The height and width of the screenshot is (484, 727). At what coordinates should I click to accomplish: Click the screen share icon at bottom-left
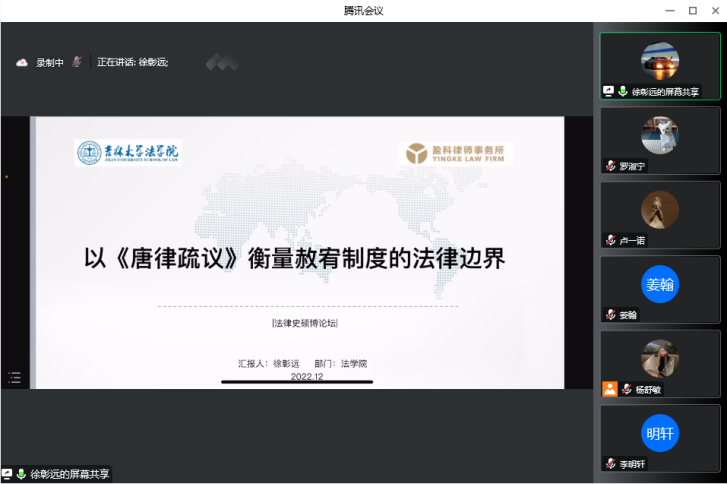coord(7,474)
